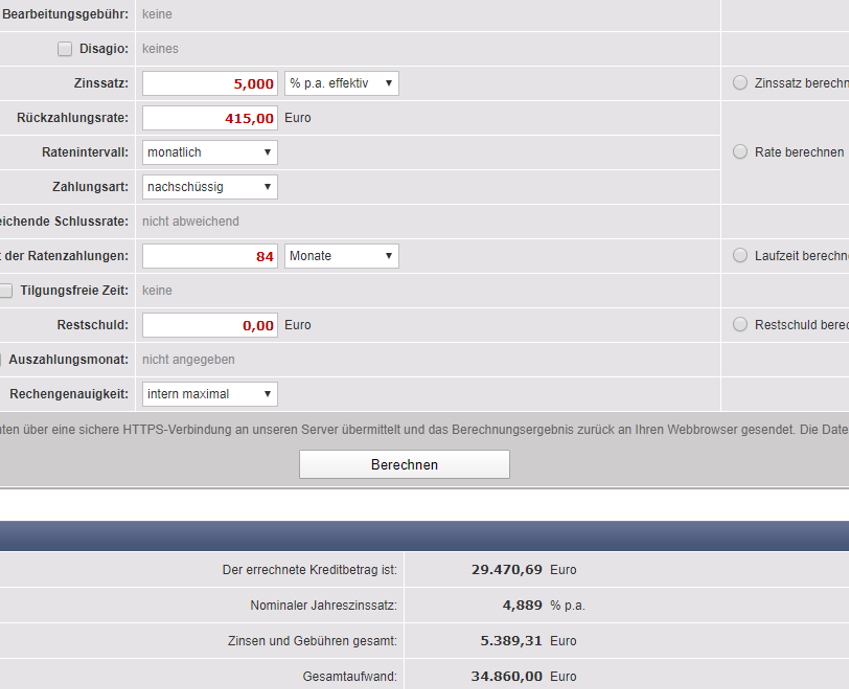Select the Zinssatz berechnen radio button
This screenshot has height=689, width=849.
[740, 83]
